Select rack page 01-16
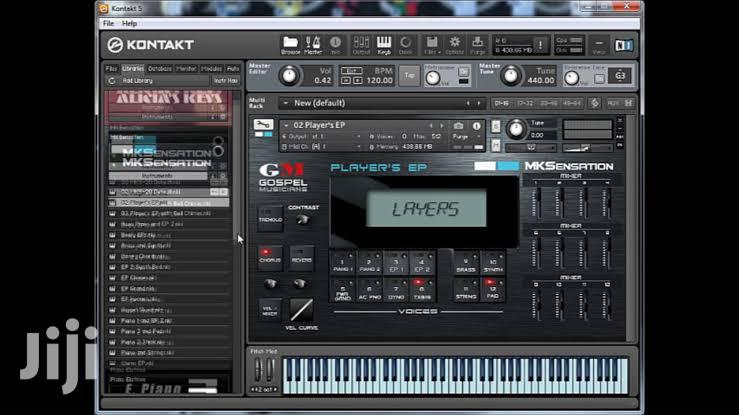The image size is (739, 415). [x=501, y=103]
